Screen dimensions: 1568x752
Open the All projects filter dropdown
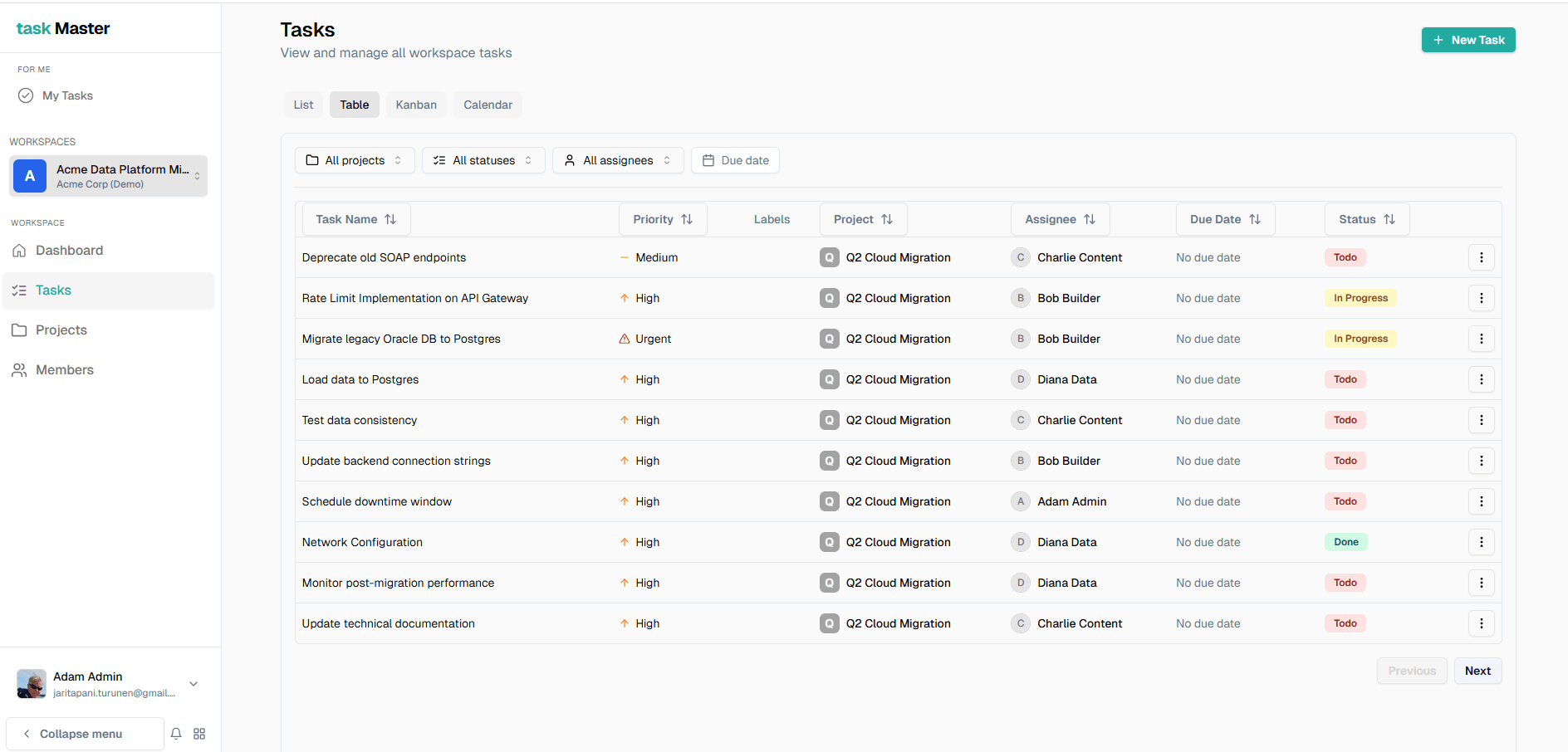tap(355, 159)
